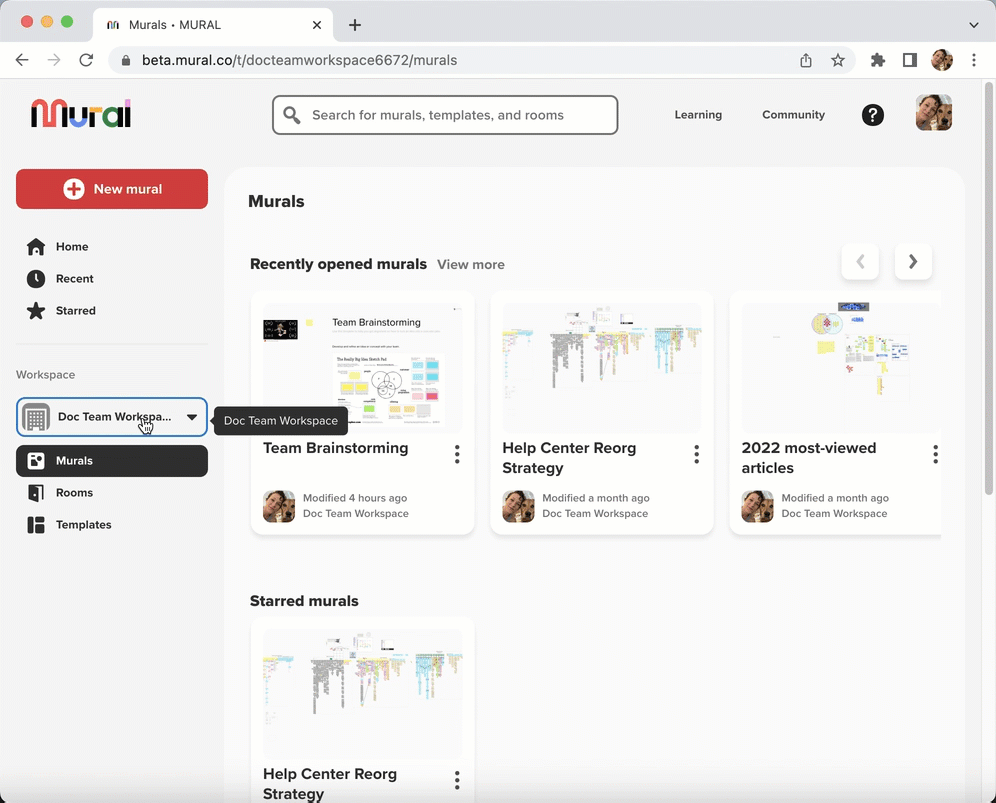Click the red New mural button
This screenshot has height=803, width=996.
[x=112, y=189]
